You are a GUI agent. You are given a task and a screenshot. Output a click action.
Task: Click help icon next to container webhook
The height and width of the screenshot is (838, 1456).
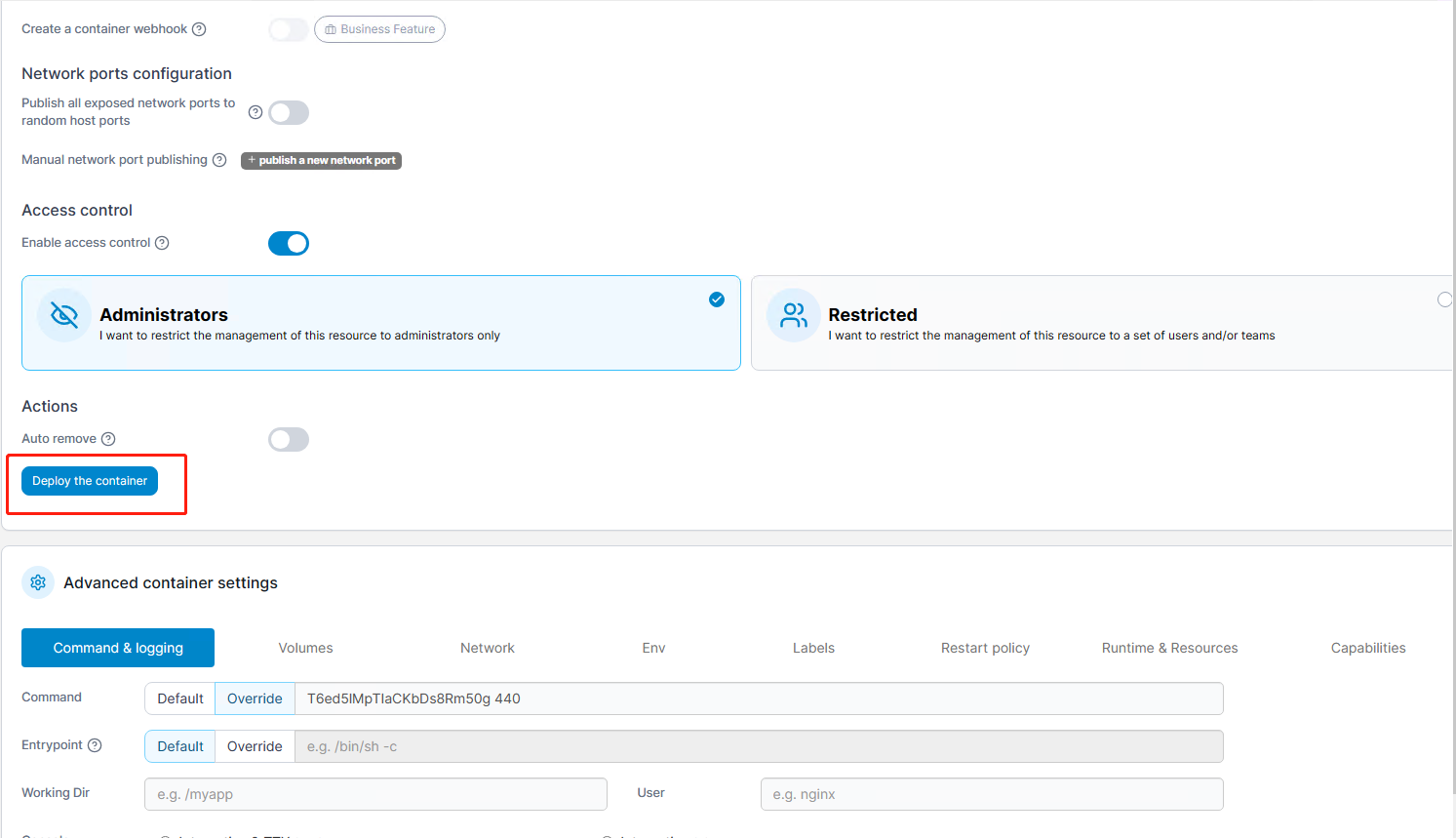pos(199,29)
